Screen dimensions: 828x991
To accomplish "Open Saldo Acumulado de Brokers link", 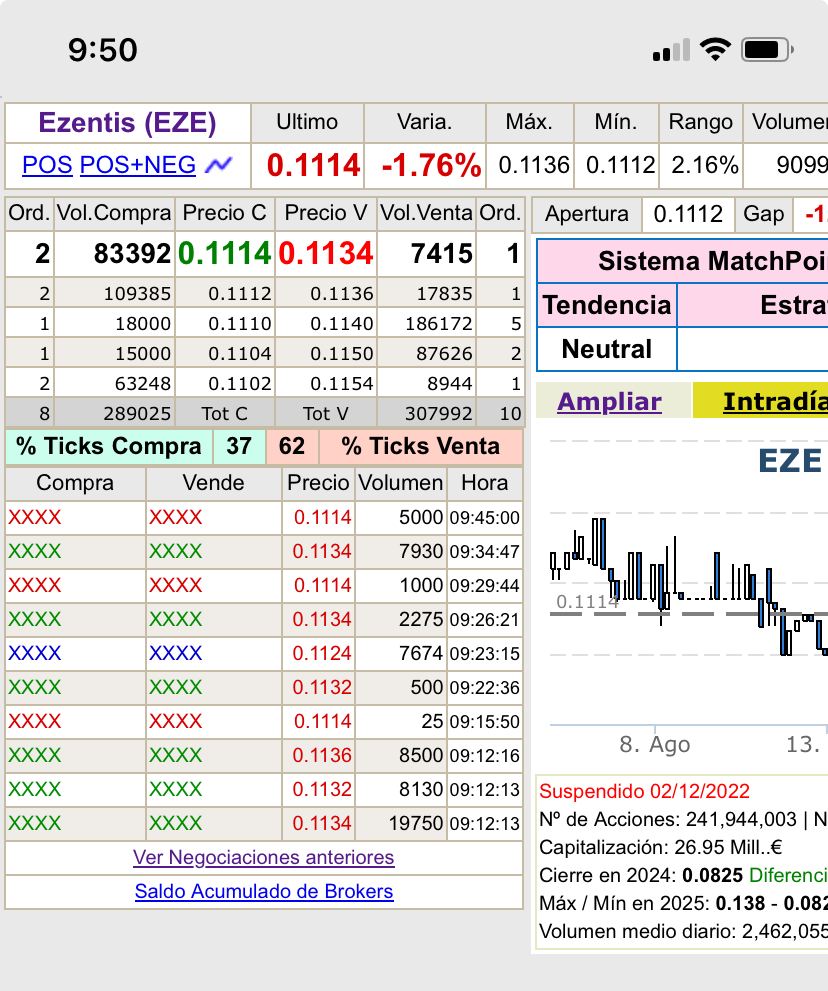I will pyautogui.click(x=264, y=891).
